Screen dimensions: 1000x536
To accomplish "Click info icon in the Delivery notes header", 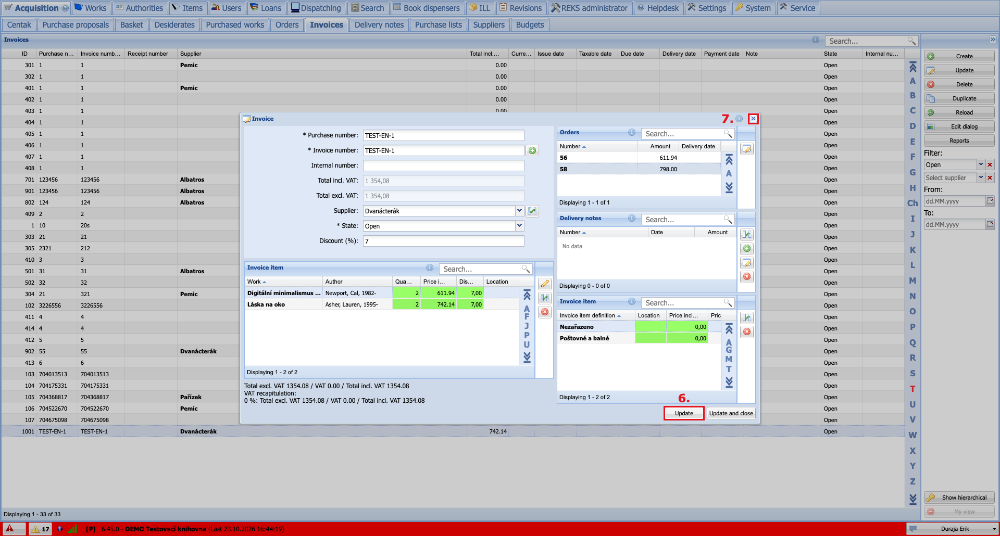I will (631, 218).
